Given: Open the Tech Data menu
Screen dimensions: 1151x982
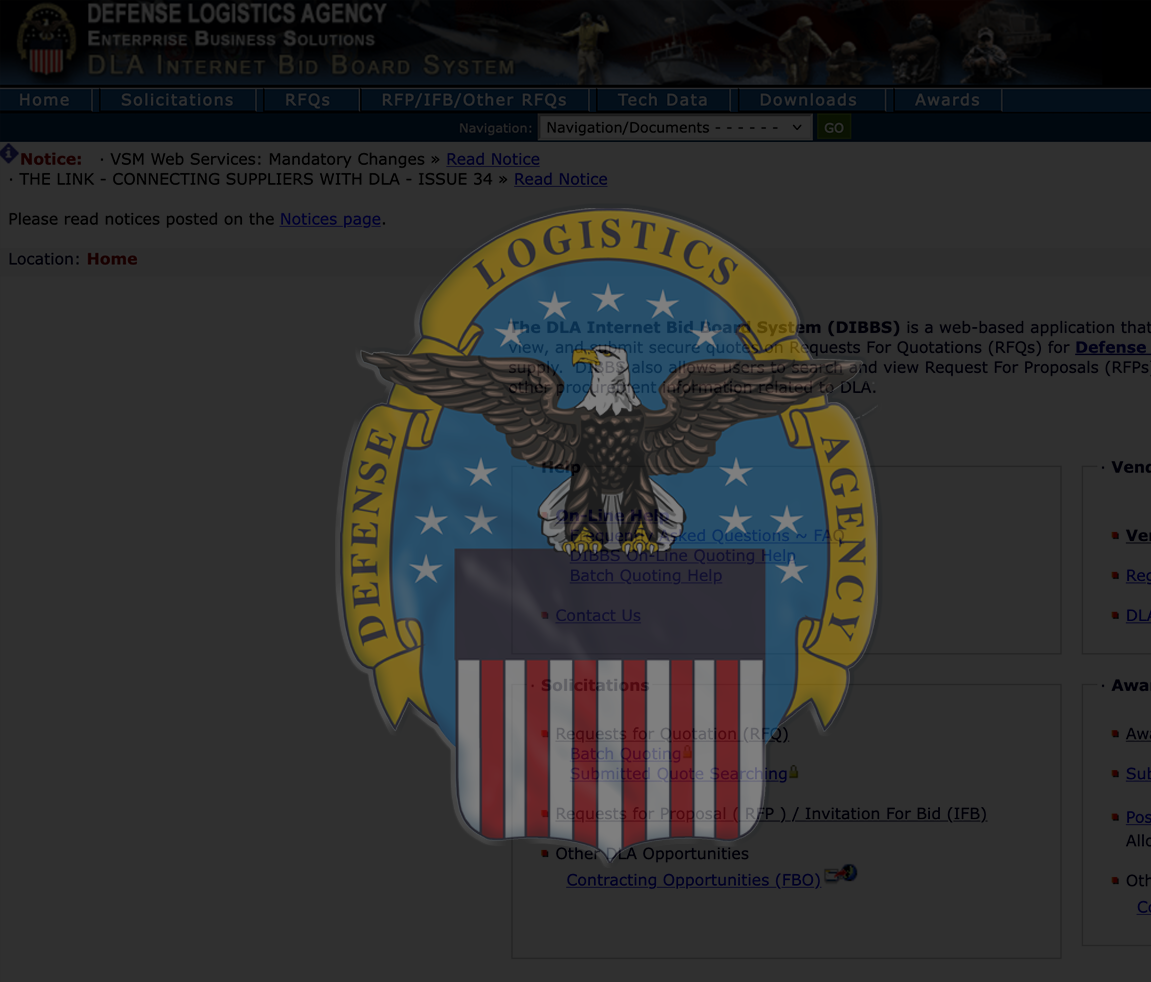Looking at the screenshot, I should [x=663, y=100].
